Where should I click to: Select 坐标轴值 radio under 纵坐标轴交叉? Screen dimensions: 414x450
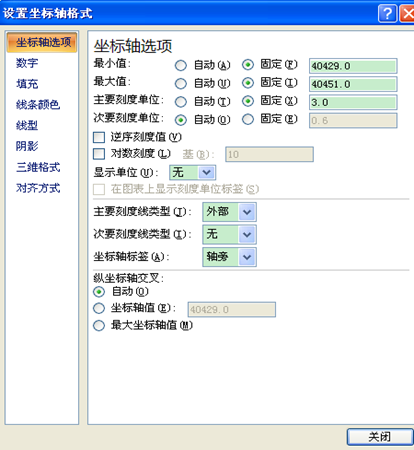(99, 308)
